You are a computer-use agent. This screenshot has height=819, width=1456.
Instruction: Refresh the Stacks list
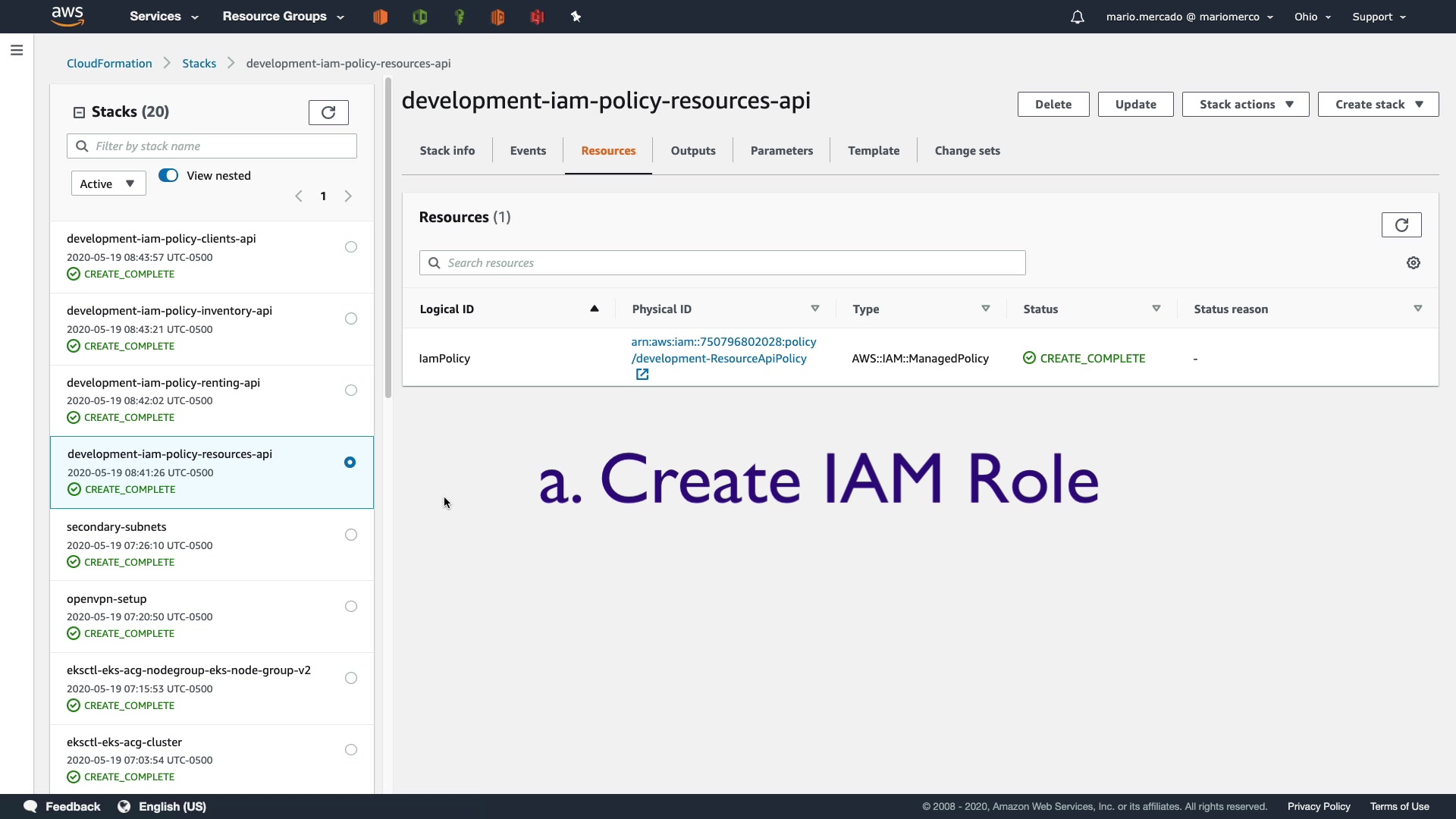[328, 112]
